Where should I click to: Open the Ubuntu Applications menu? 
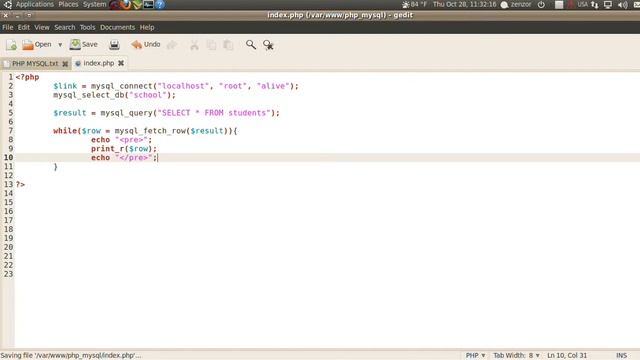[x=35, y=4]
